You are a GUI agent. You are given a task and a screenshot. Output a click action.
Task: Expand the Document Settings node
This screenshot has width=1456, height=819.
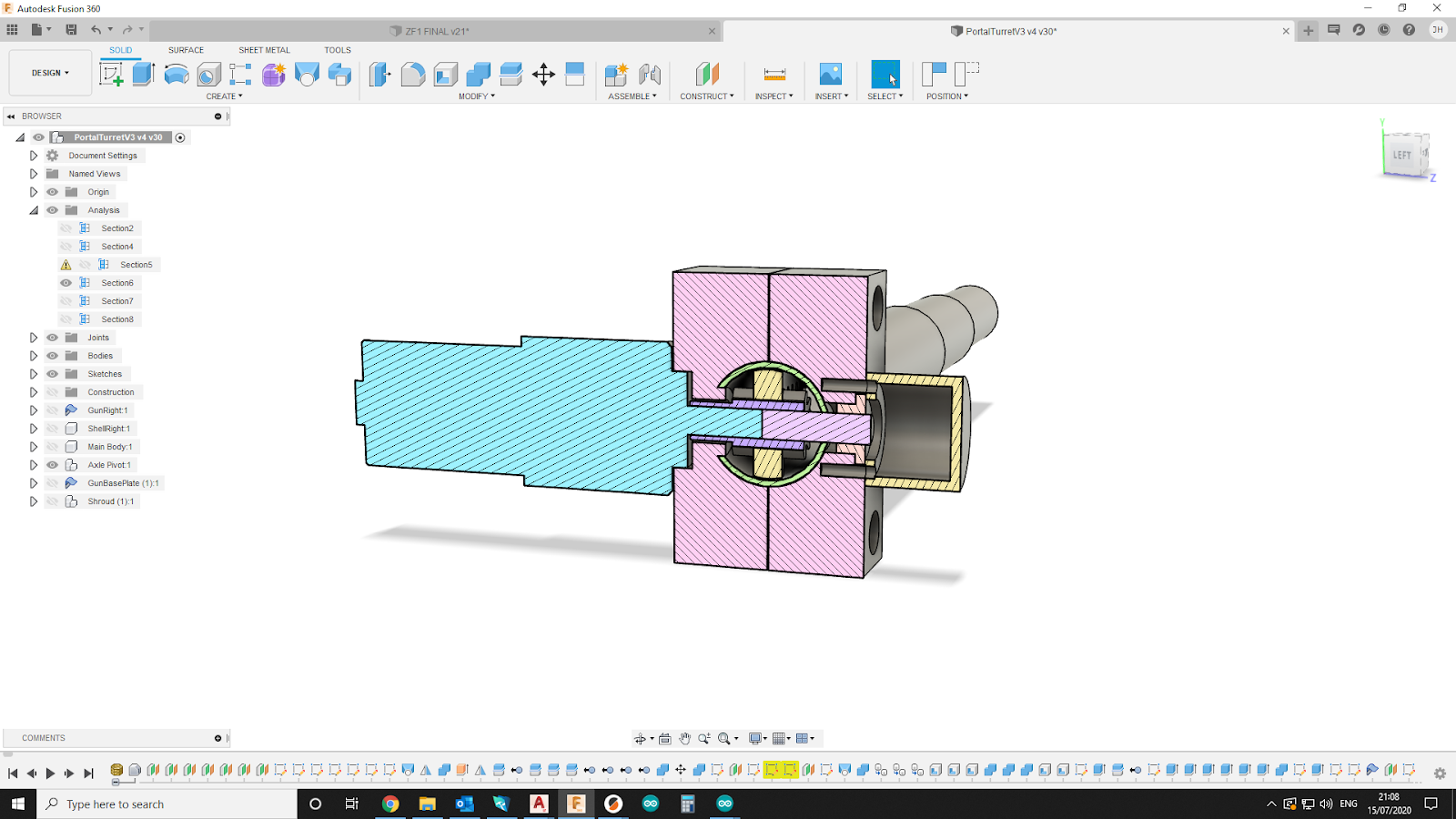coord(34,156)
